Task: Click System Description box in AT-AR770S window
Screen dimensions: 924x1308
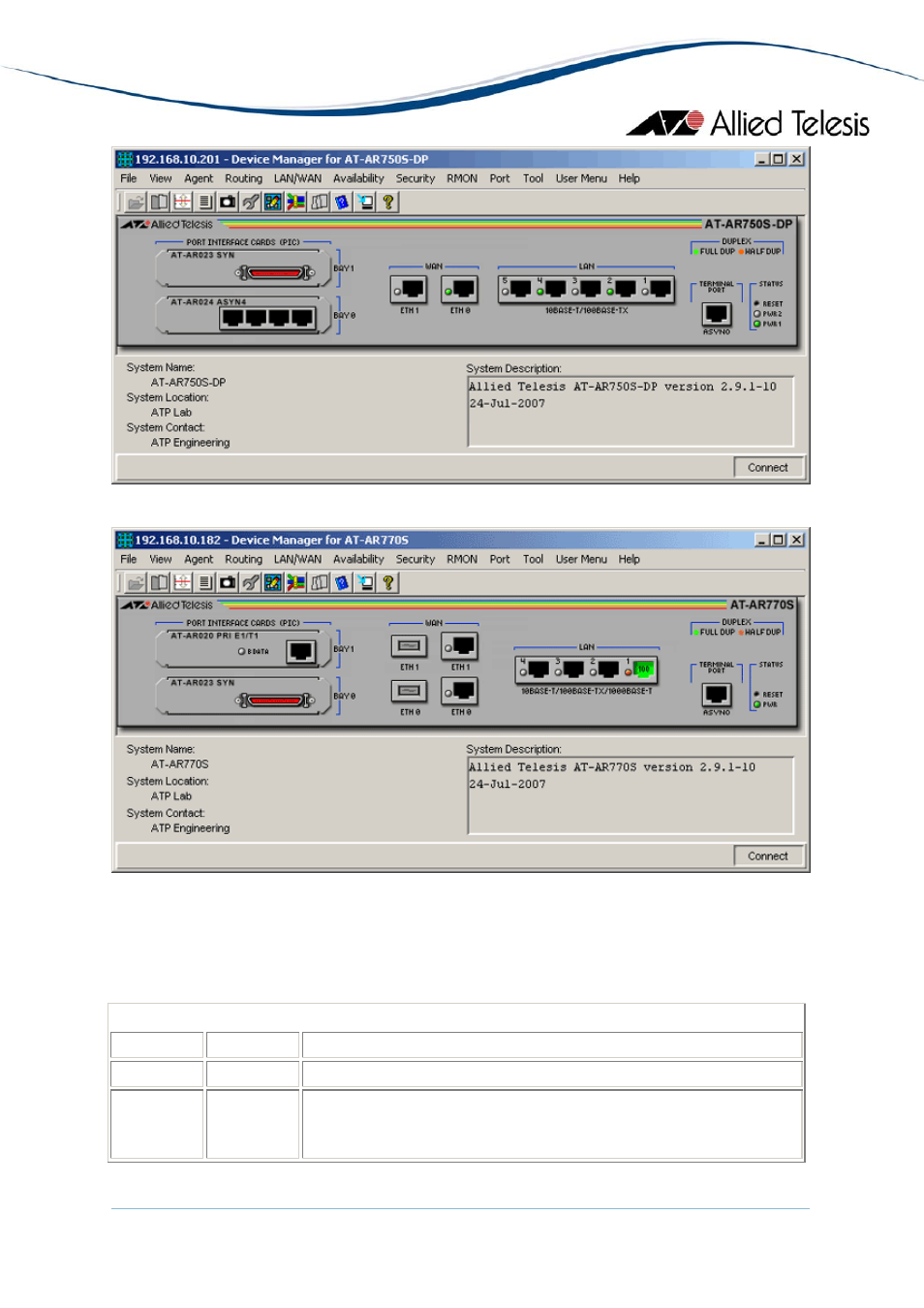Action: (631, 795)
